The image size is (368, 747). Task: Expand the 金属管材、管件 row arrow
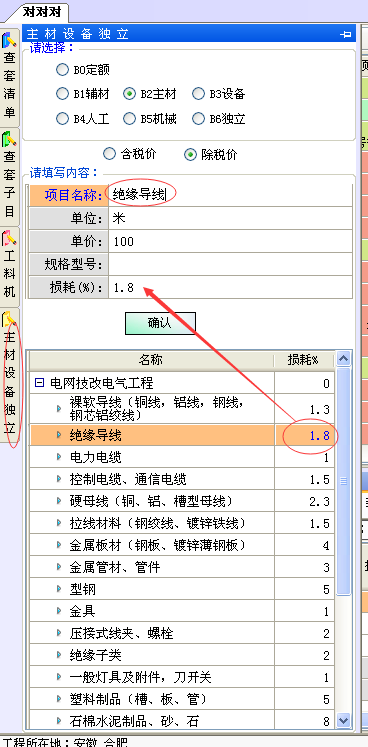coord(59,566)
